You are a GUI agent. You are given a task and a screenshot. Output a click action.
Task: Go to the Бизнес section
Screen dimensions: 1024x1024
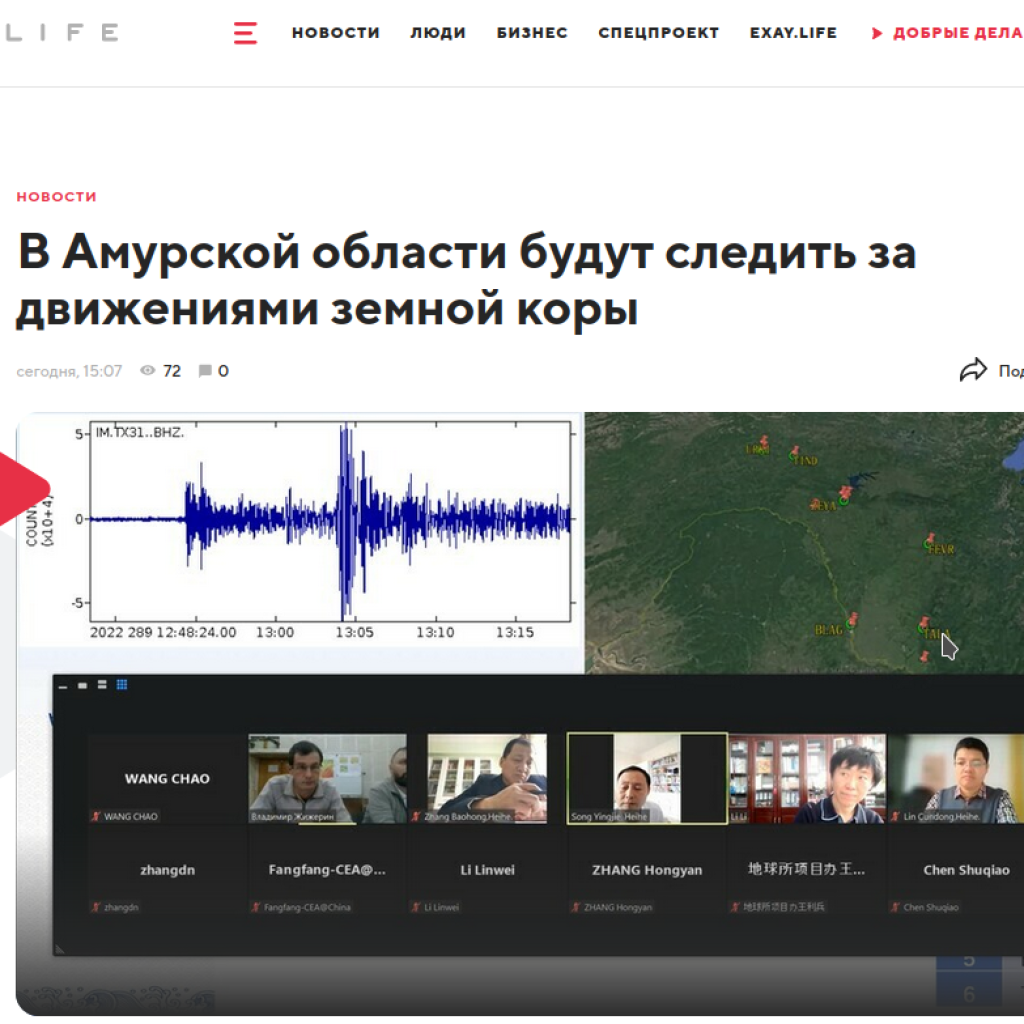pyautogui.click(x=532, y=33)
